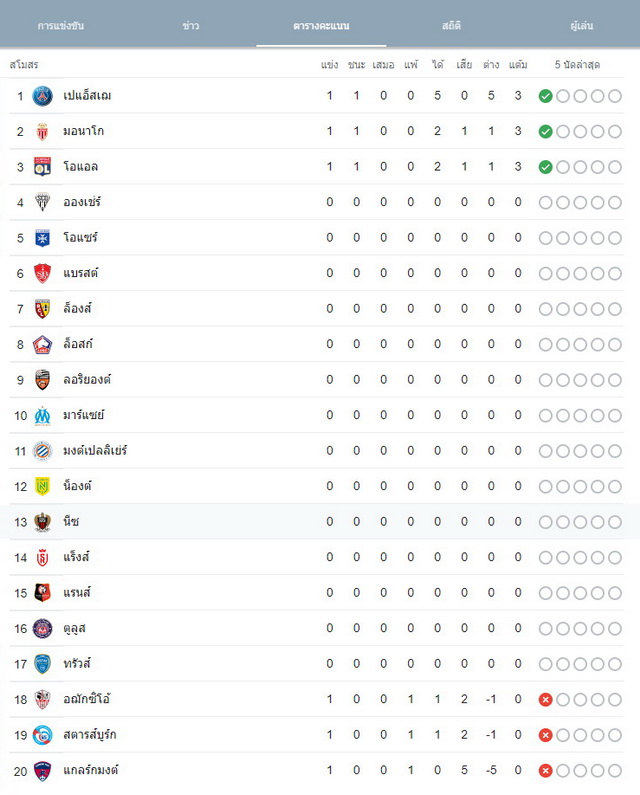Open the การแข่งขัน tab
Screen dimensions: 640x795
coord(61,25)
